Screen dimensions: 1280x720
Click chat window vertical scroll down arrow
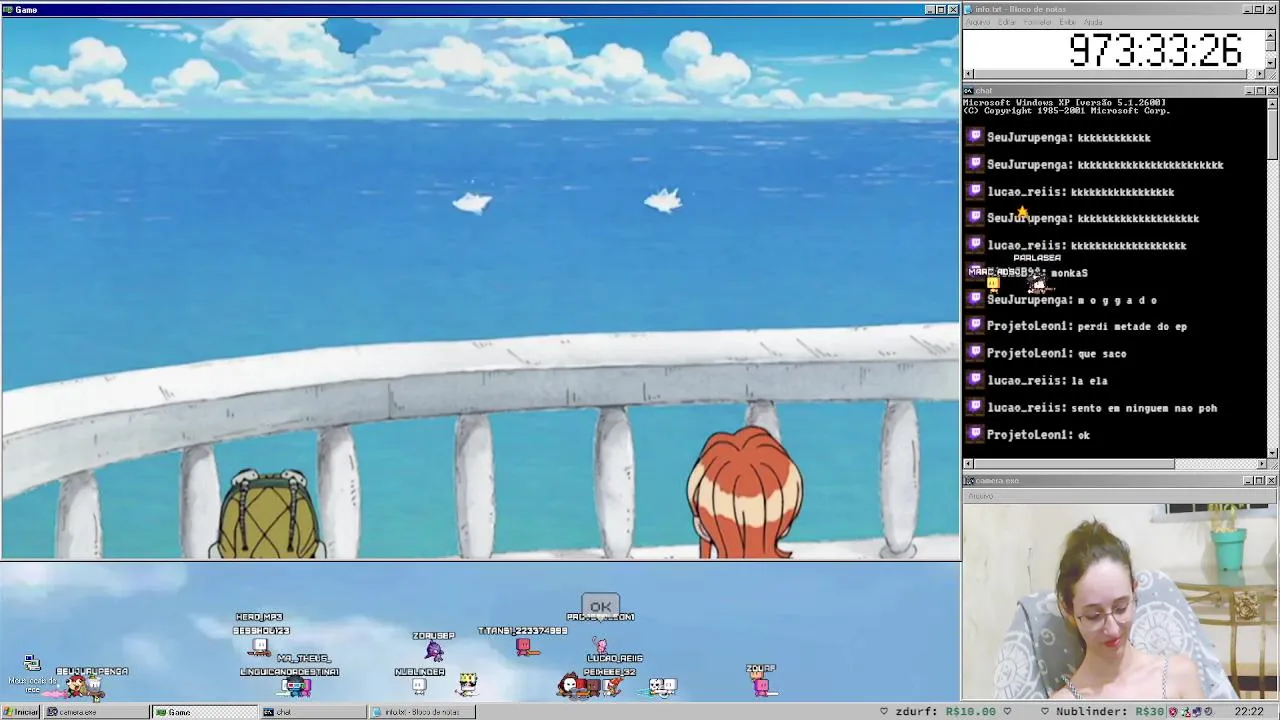pyautogui.click(x=1272, y=452)
